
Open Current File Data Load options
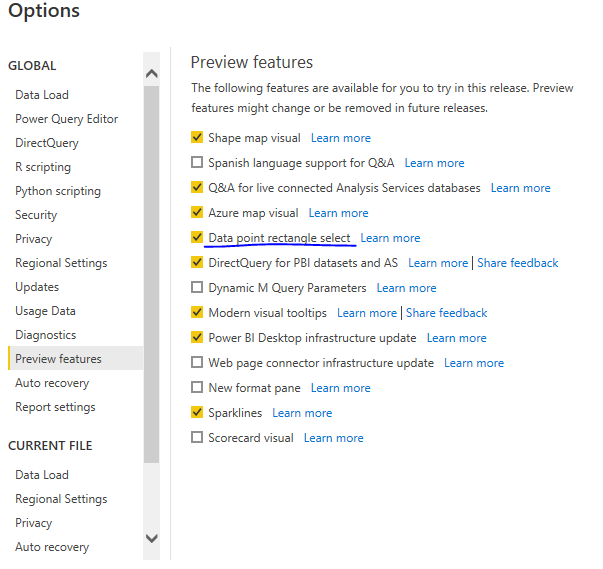click(x=42, y=475)
